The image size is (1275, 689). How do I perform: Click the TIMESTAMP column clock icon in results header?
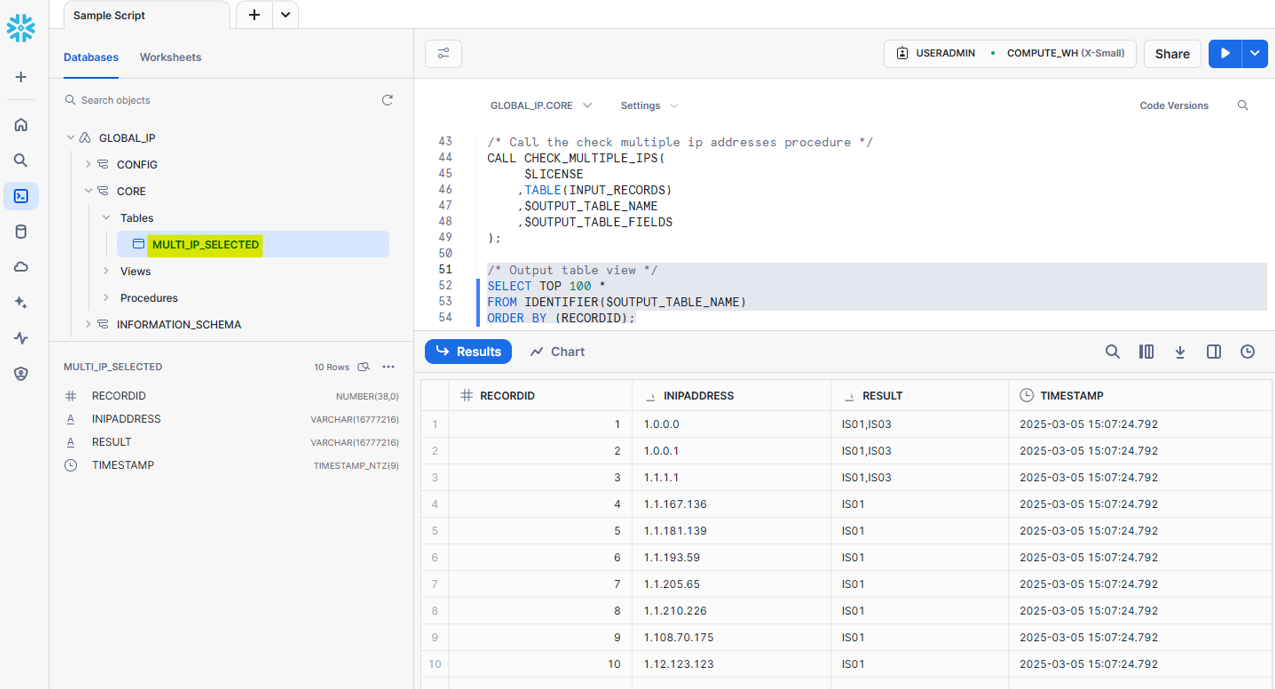1026,396
